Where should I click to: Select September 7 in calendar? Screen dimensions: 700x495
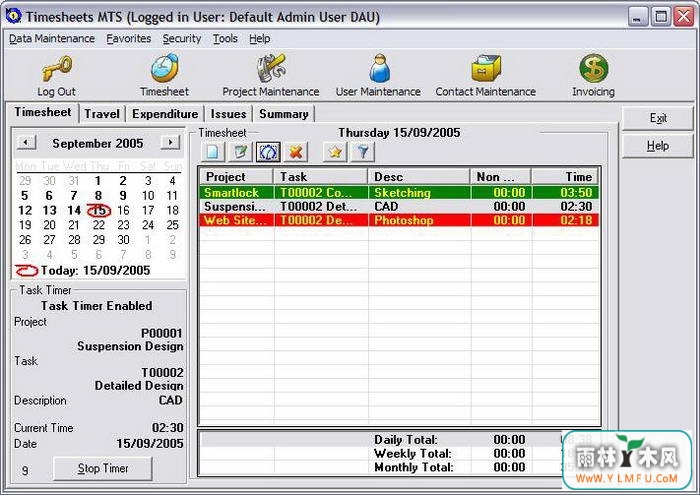[74, 196]
